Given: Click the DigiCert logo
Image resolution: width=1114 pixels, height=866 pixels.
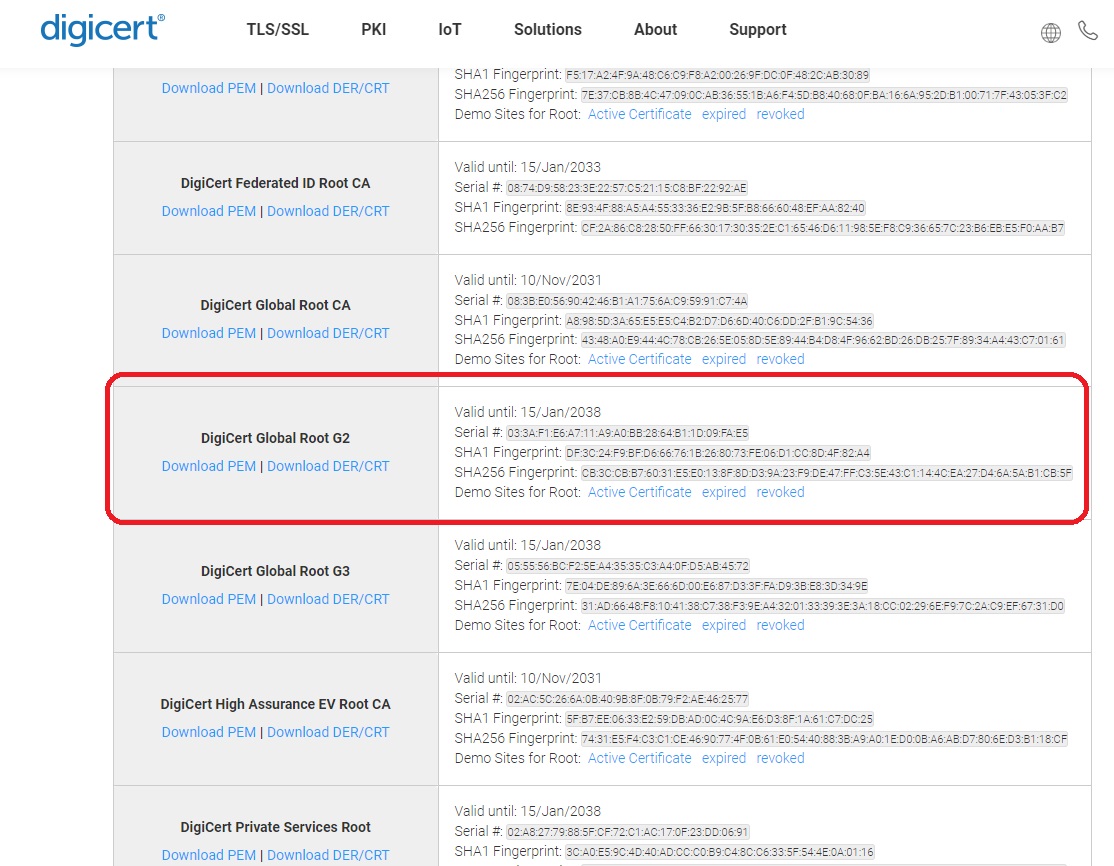Looking at the screenshot, I should (x=102, y=30).
